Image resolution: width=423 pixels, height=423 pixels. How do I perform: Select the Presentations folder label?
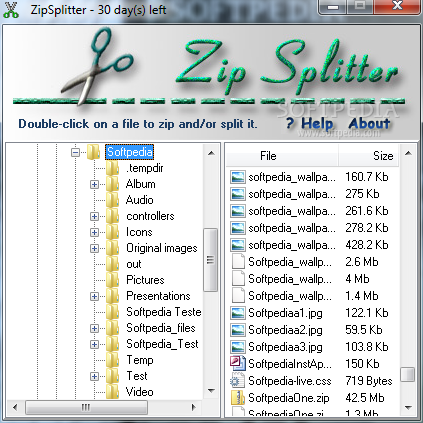point(158,296)
